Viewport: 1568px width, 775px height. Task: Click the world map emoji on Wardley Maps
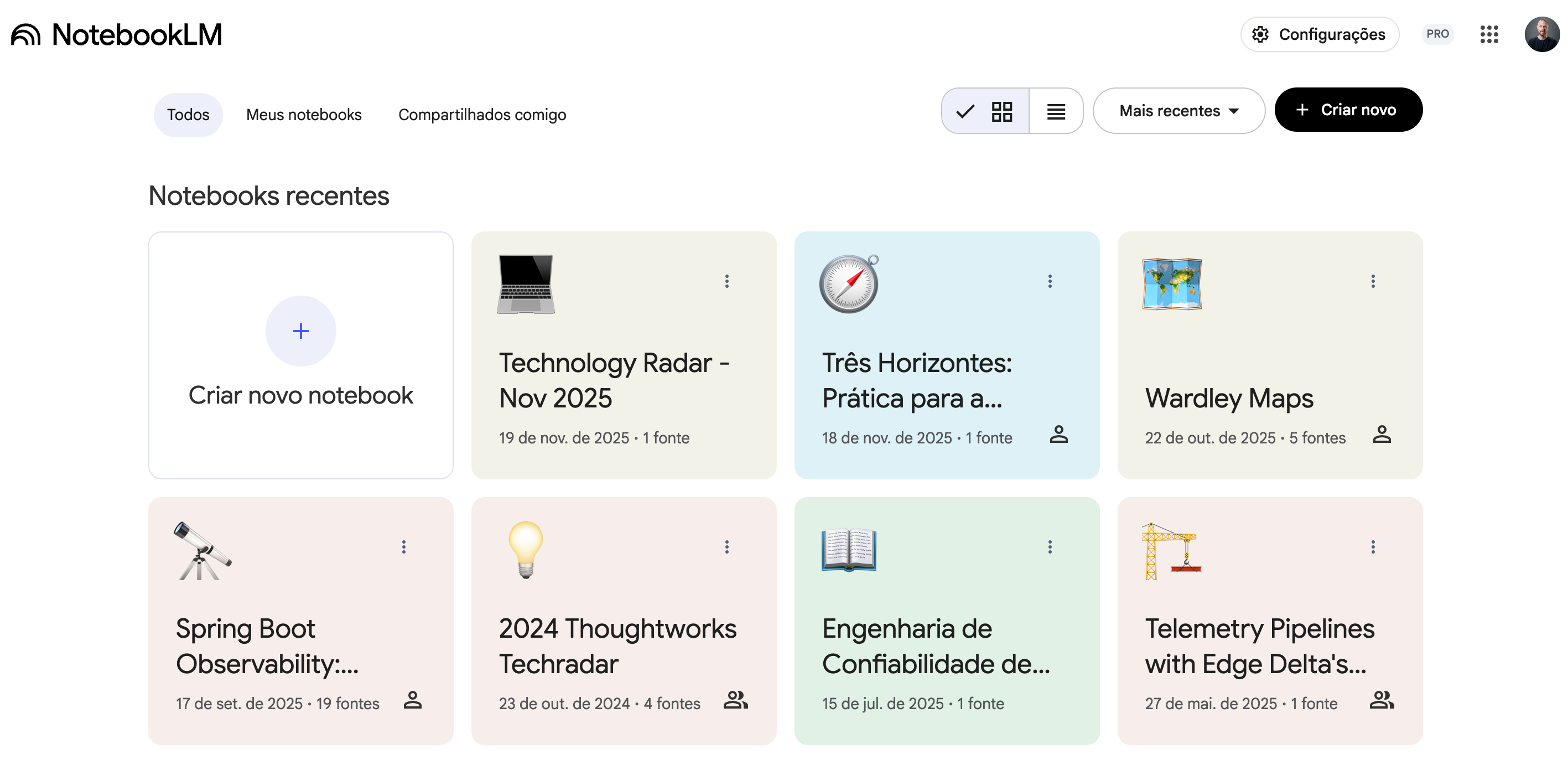(x=1172, y=285)
